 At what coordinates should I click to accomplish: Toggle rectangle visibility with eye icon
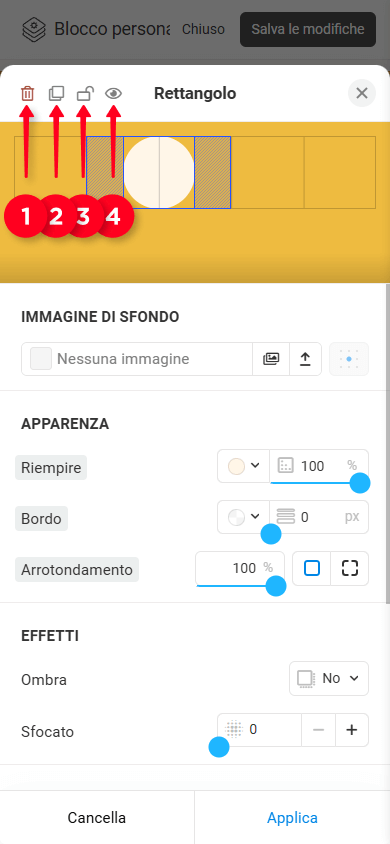(114, 94)
